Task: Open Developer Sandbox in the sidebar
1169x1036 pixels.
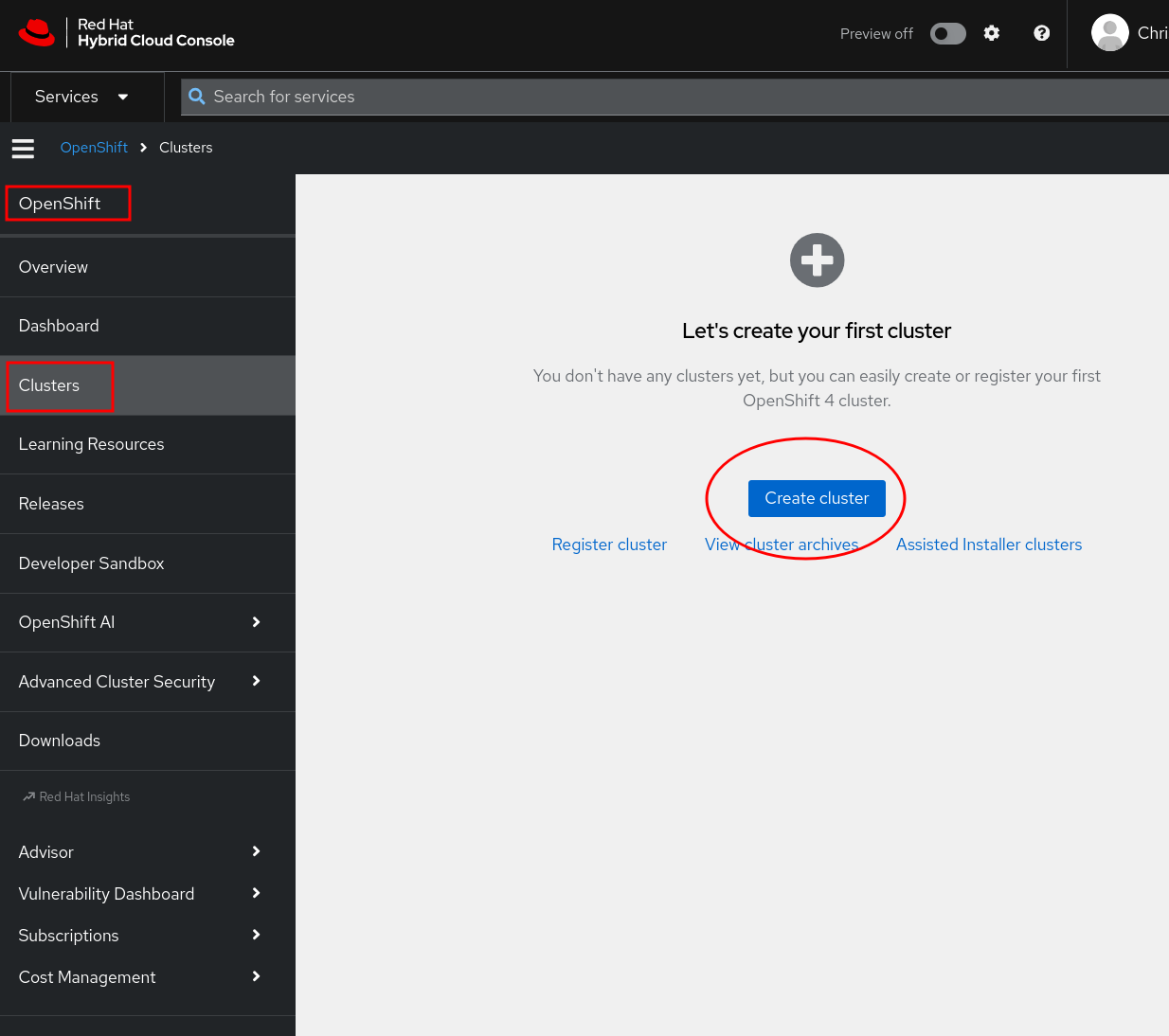Action: pyautogui.click(x=148, y=563)
